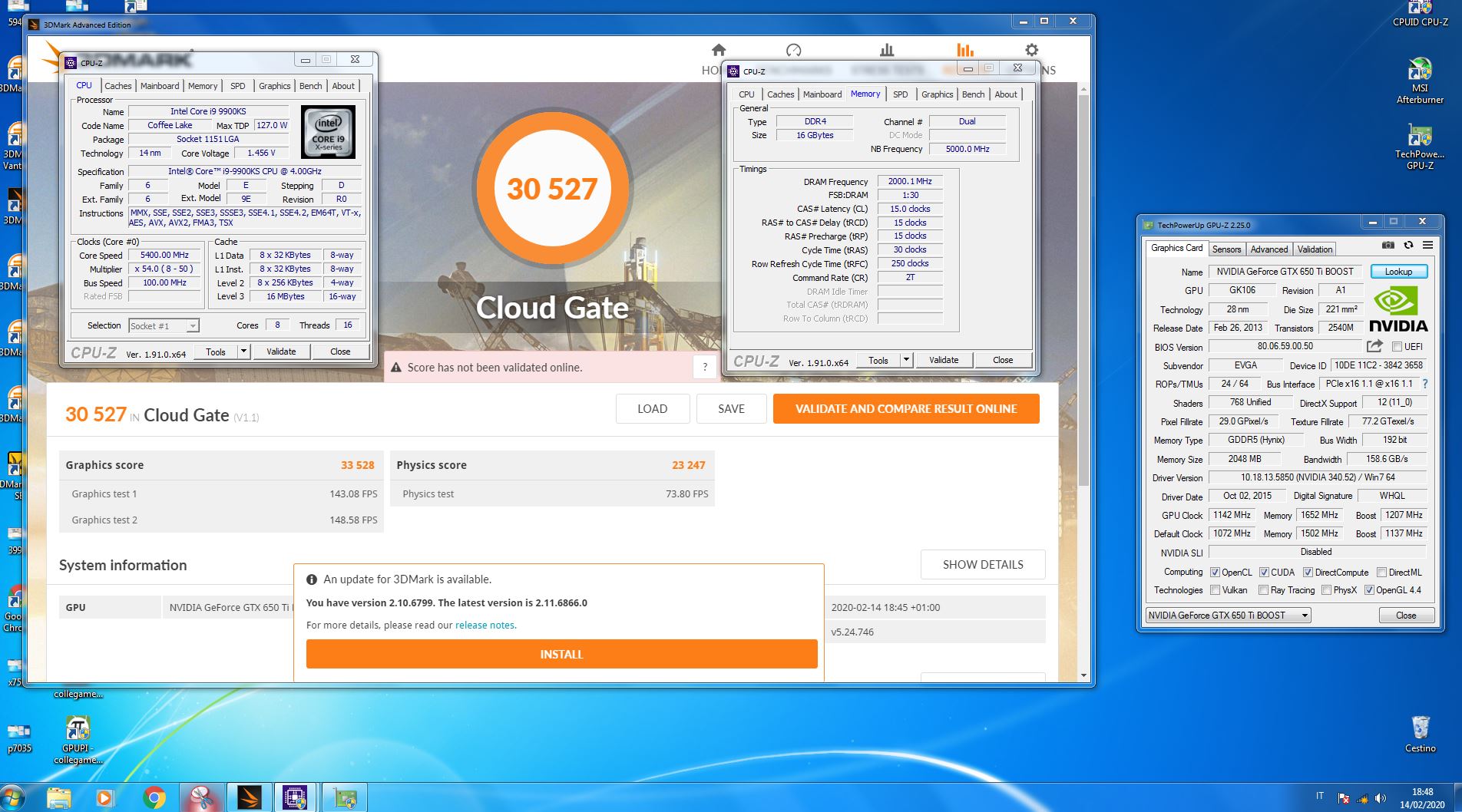This screenshot has height=812, width=1462.
Task: Take a GPU-Z screenshot with the camera icon
Action: point(1388,246)
